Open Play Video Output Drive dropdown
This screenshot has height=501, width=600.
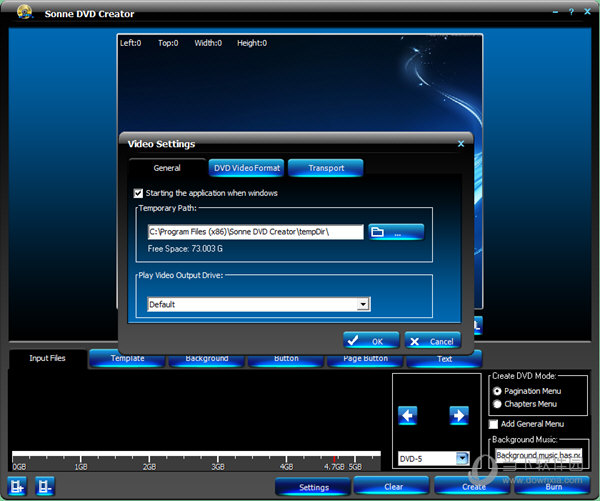tap(363, 304)
